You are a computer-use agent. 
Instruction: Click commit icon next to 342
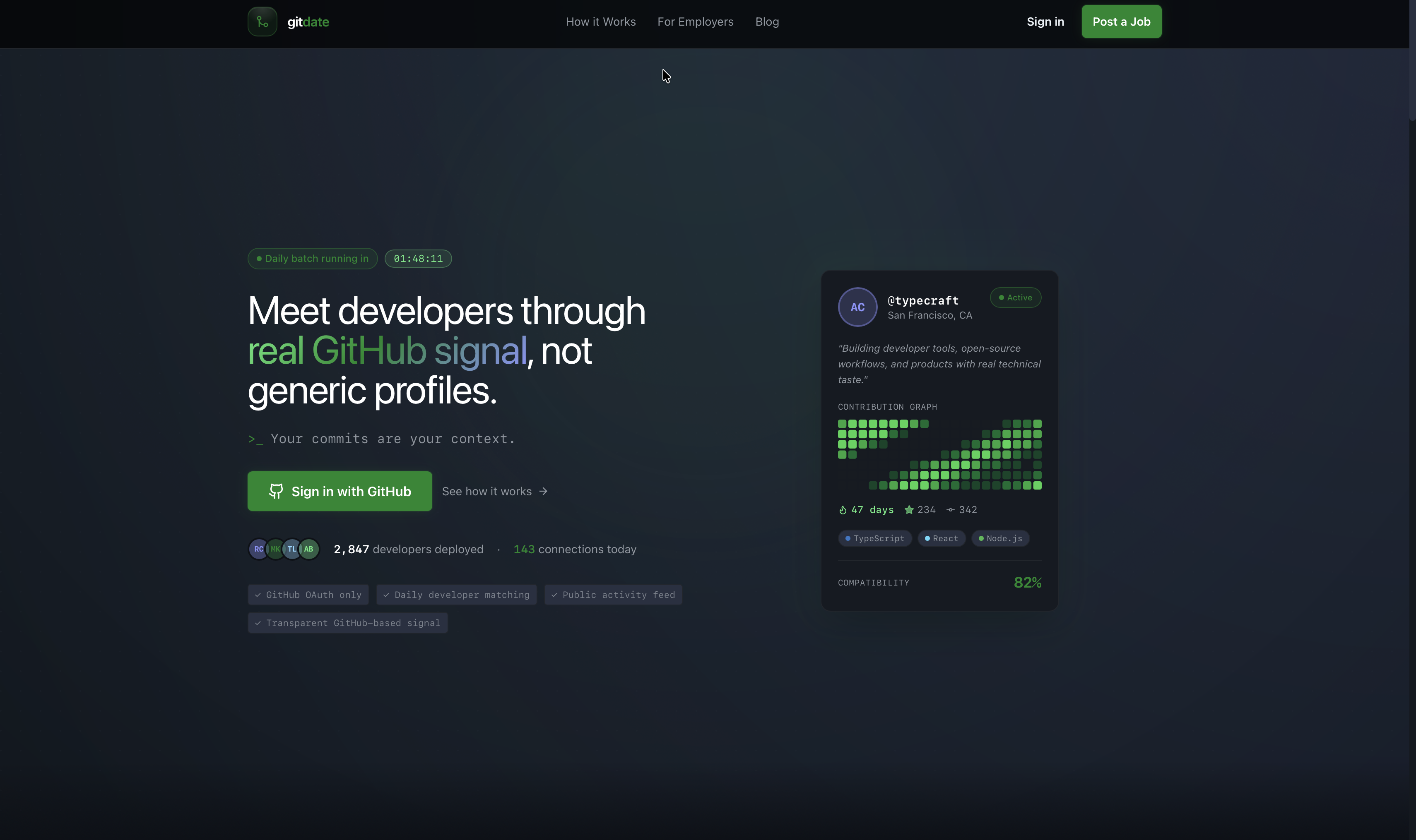point(951,510)
